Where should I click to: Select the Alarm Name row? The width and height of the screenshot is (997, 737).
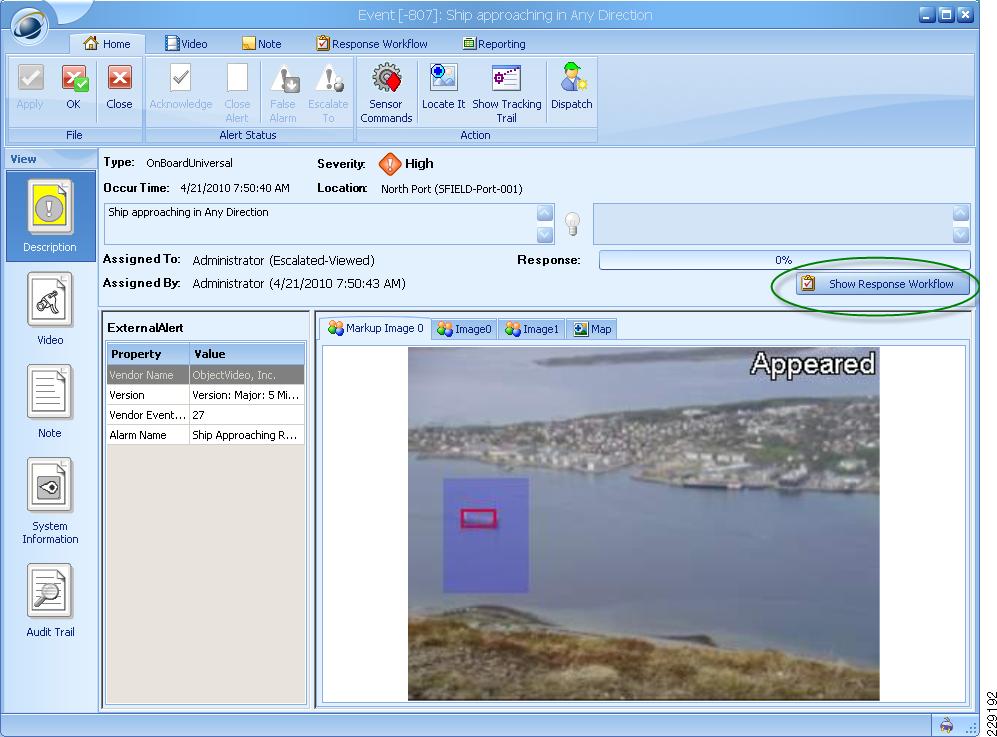click(x=205, y=435)
